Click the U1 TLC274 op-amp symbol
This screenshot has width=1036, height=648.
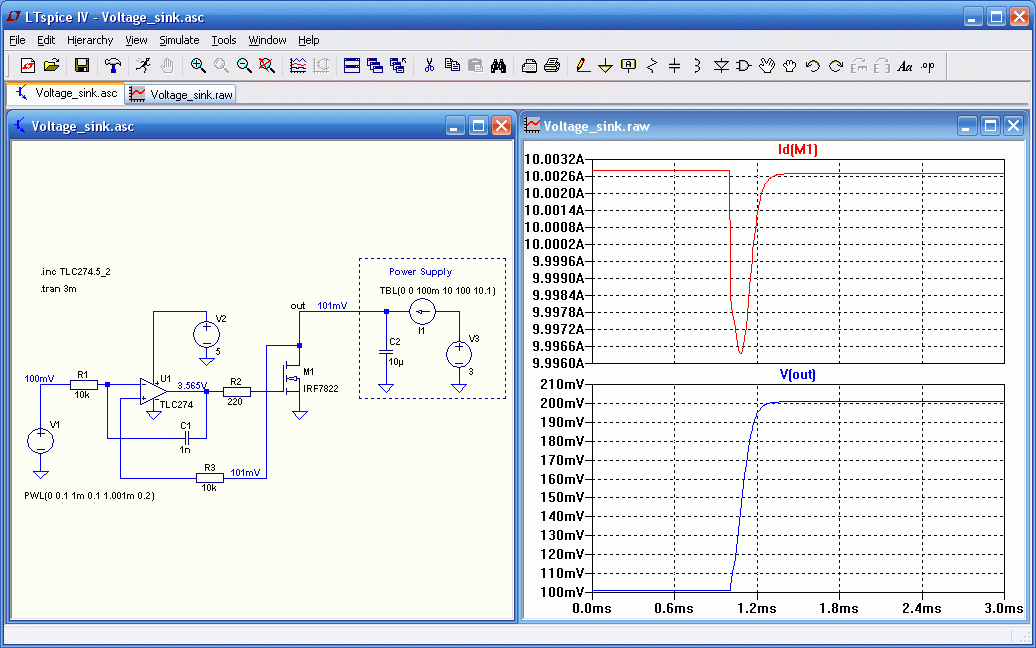153,390
